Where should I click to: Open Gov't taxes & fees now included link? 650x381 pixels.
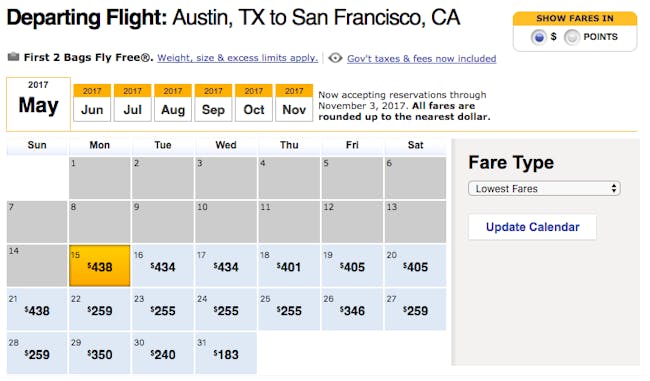[x=422, y=58]
